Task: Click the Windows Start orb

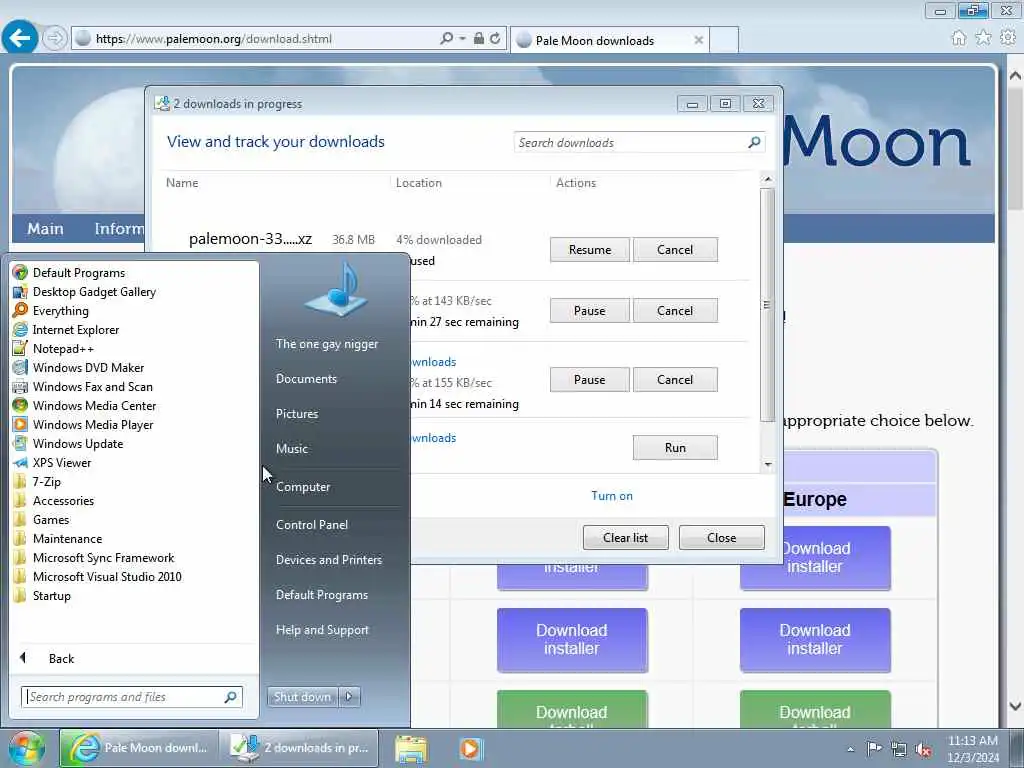Action: [x=26, y=748]
